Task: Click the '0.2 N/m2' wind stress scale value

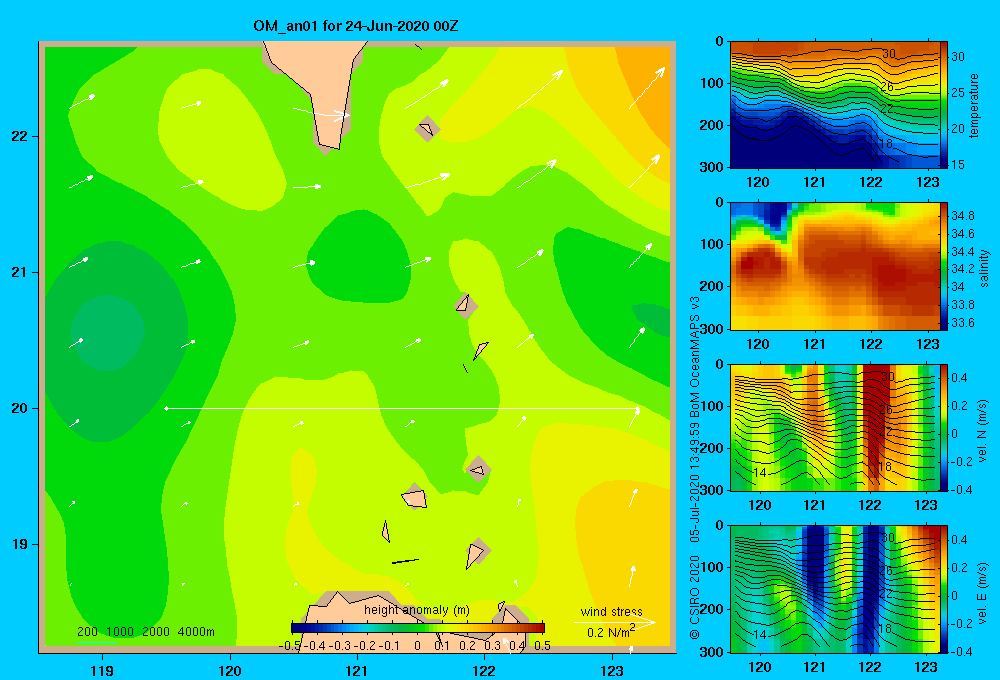Action: click(x=611, y=632)
